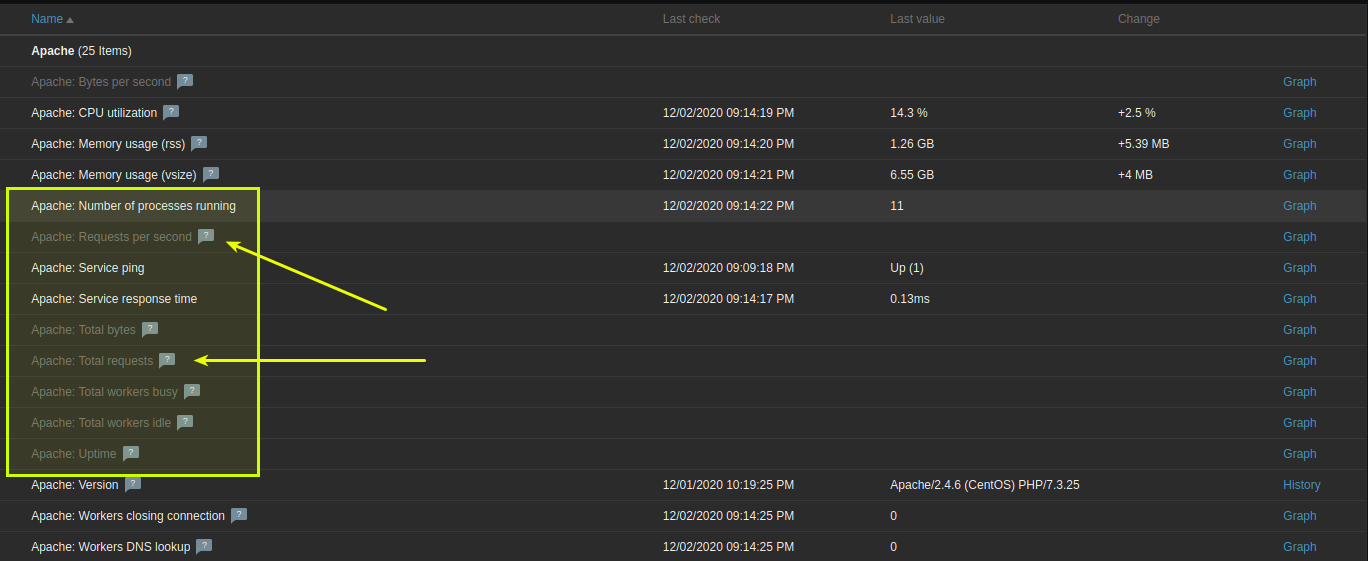1368x561 pixels.
Task: Click the change value '+4 MB'
Action: tap(1135, 175)
